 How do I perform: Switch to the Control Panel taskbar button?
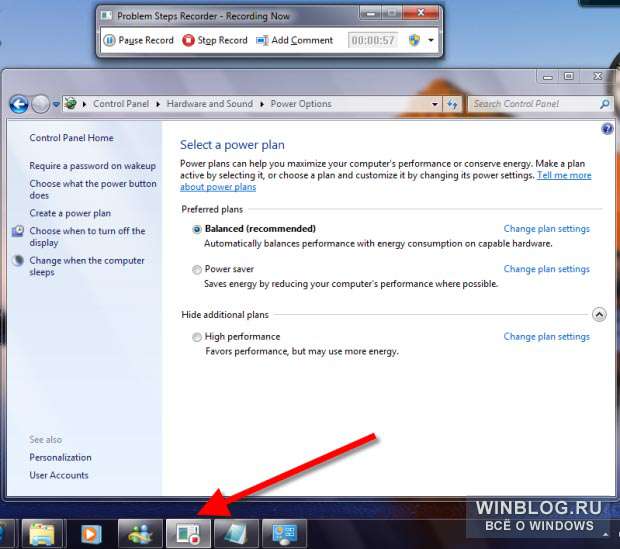[284, 534]
